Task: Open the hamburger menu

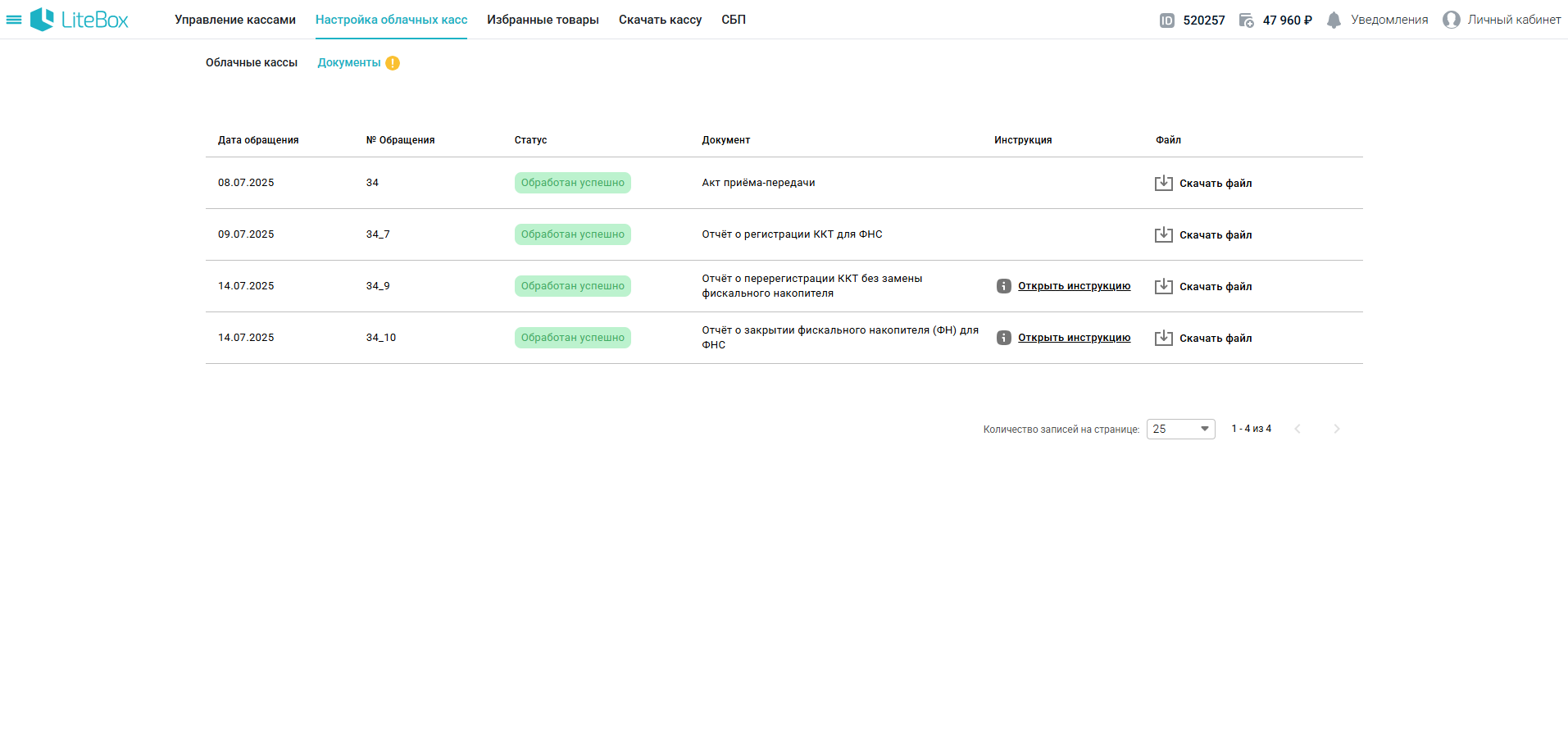Action: tap(14, 20)
